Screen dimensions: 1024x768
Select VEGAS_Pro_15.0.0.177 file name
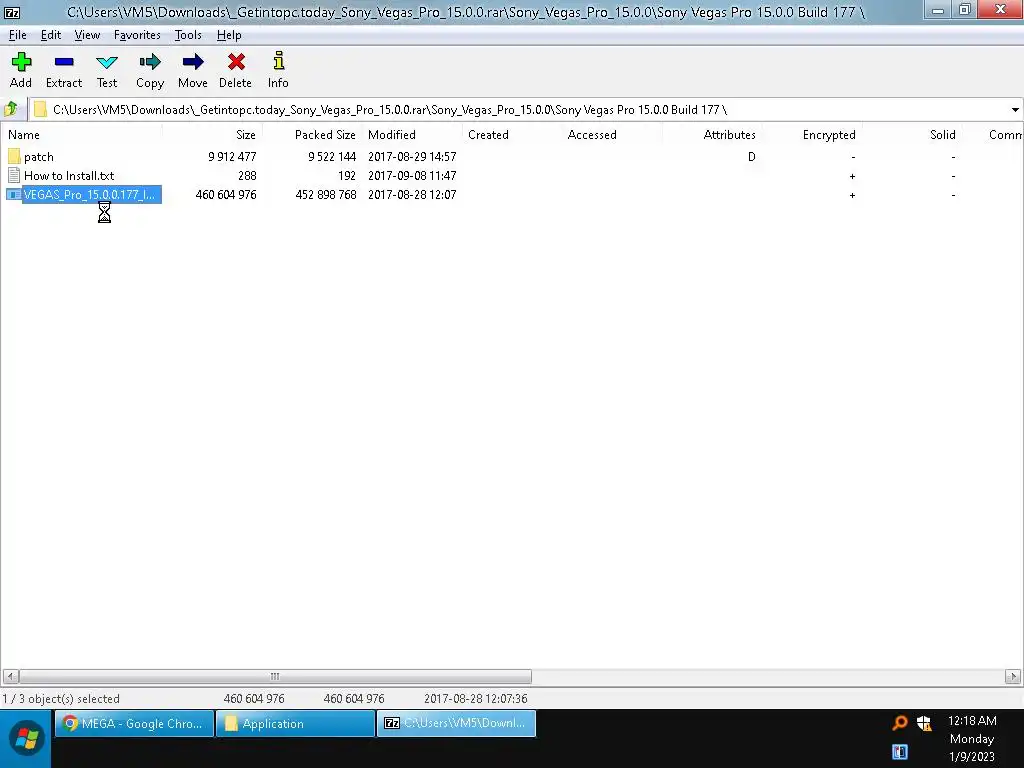pos(89,195)
